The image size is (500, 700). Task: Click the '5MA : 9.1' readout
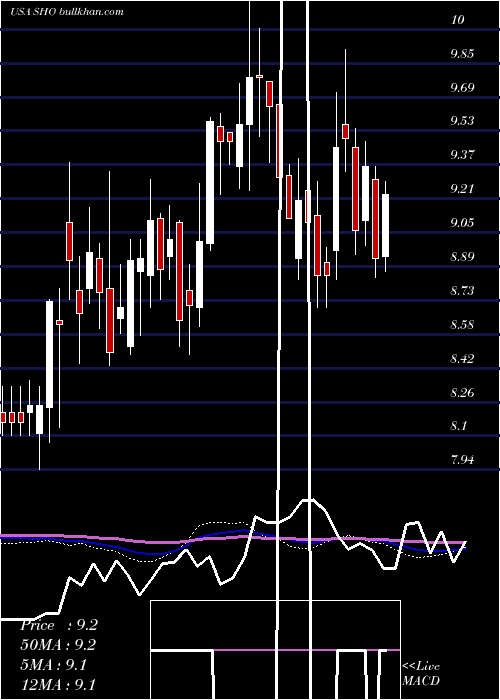point(54,665)
